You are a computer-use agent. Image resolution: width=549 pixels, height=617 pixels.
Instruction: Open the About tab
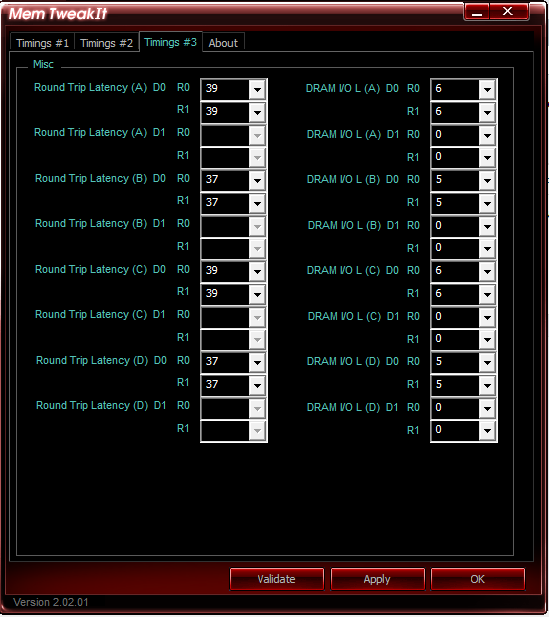point(223,42)
